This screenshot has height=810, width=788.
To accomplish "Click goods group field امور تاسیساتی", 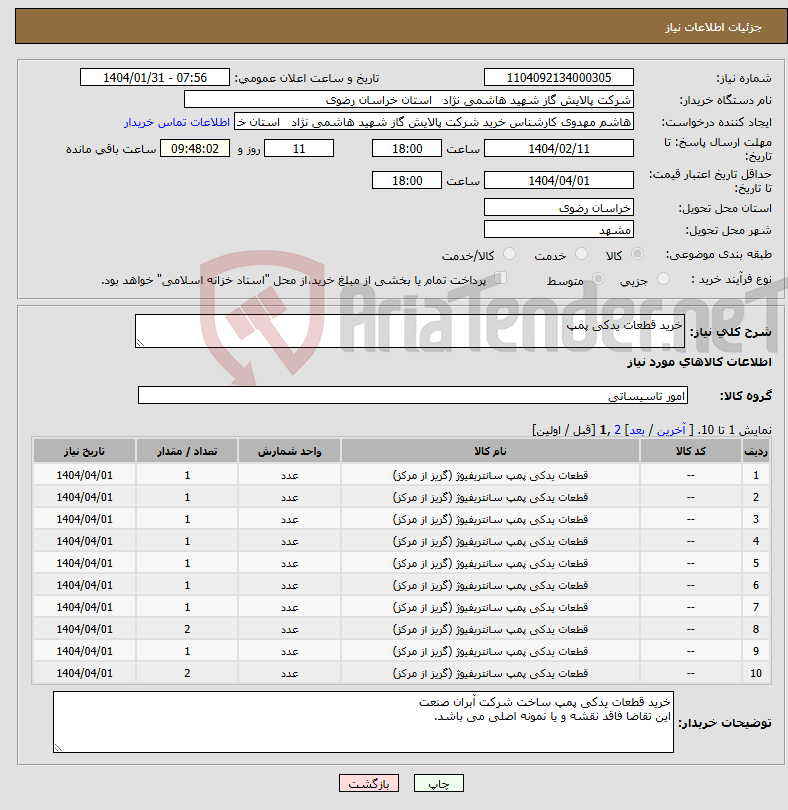I will (413, 395).
